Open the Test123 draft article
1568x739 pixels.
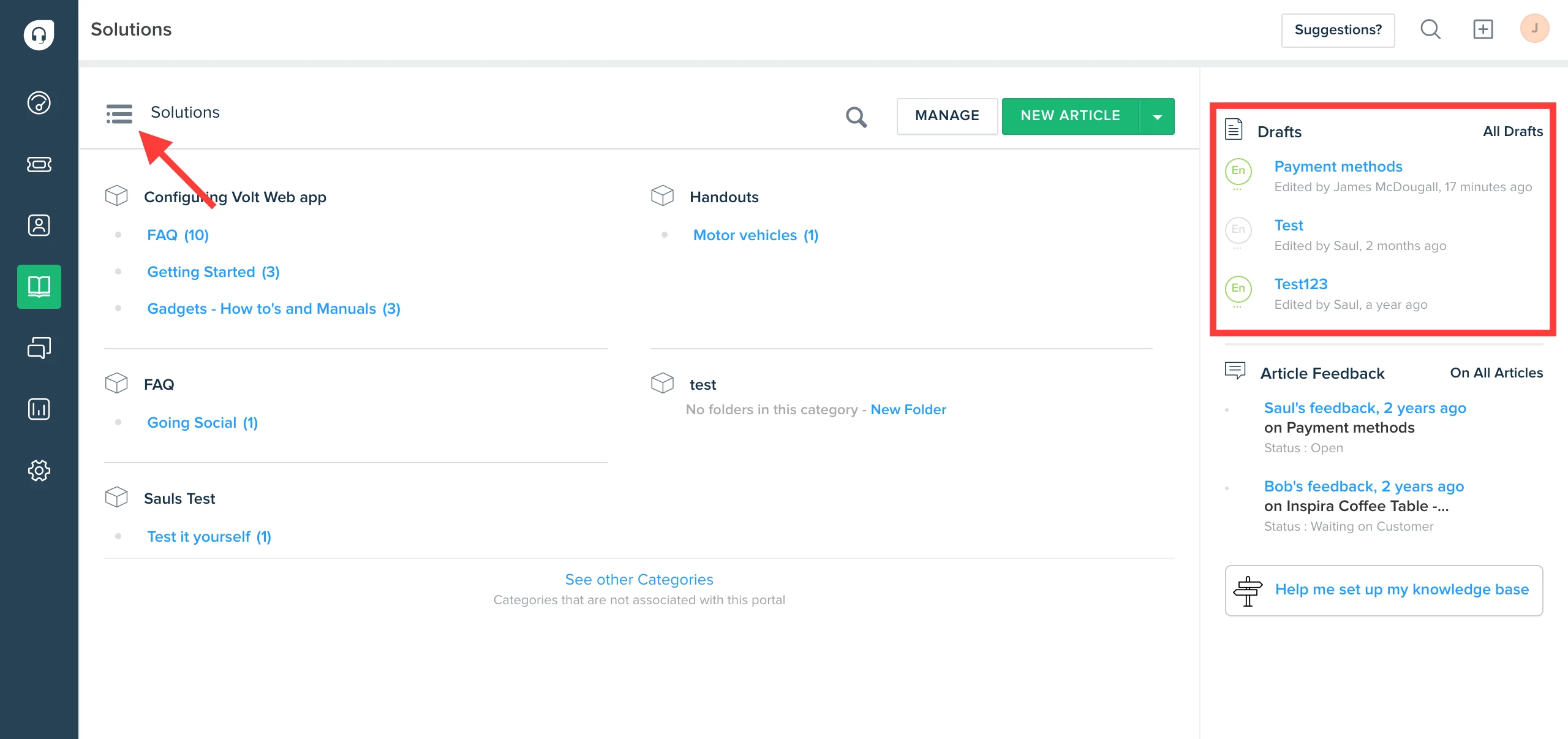pos(1300,284)
